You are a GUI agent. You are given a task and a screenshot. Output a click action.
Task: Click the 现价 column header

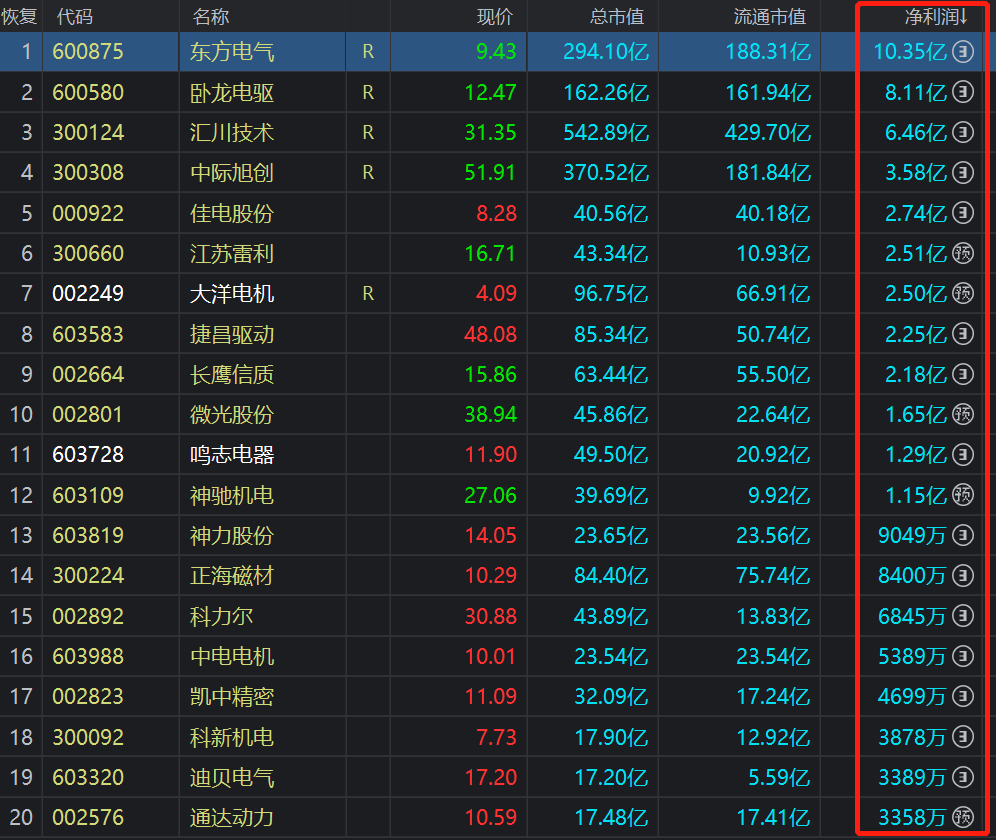(x=494, y=17)
